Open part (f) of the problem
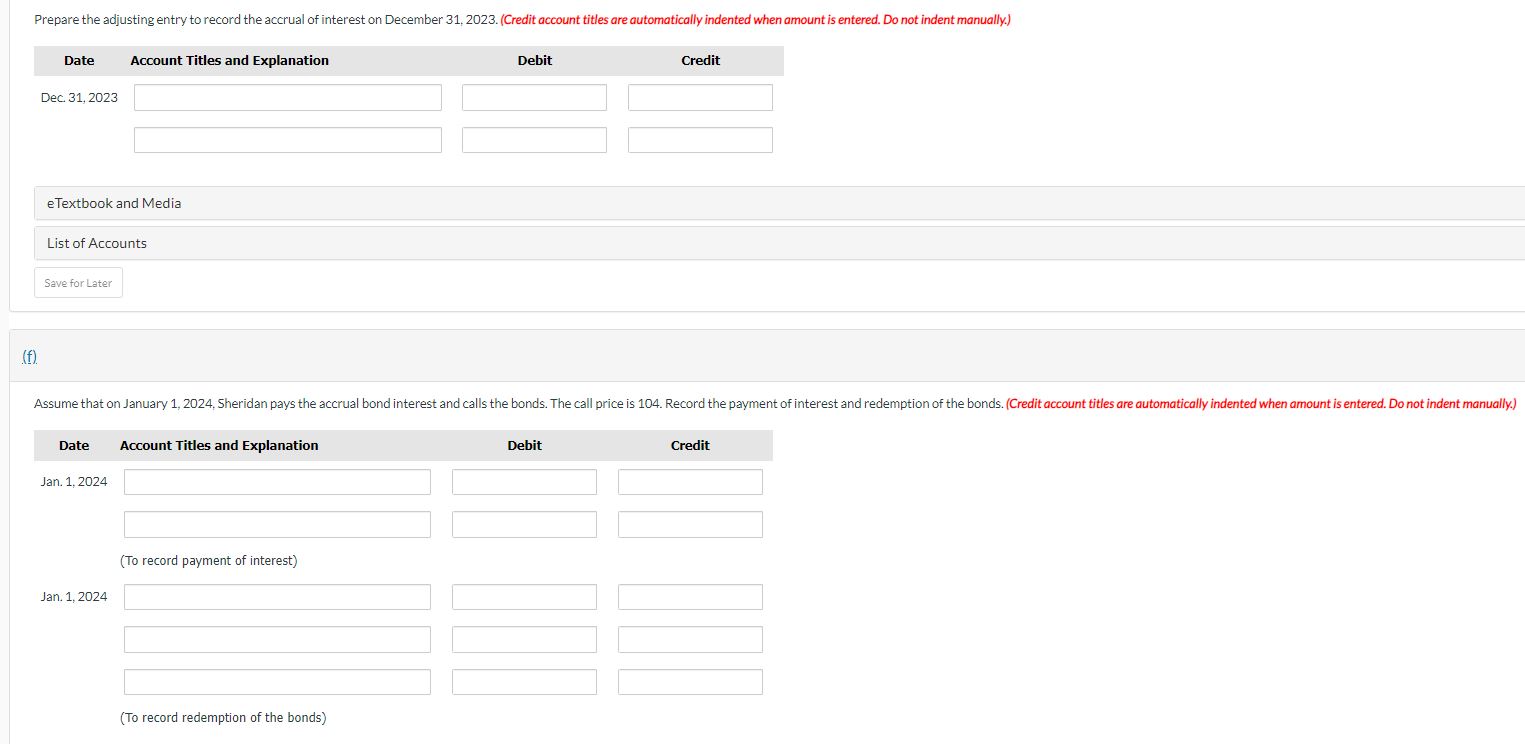The height and width of the screenshot is (744, 1525). click(x=29, y=356)
